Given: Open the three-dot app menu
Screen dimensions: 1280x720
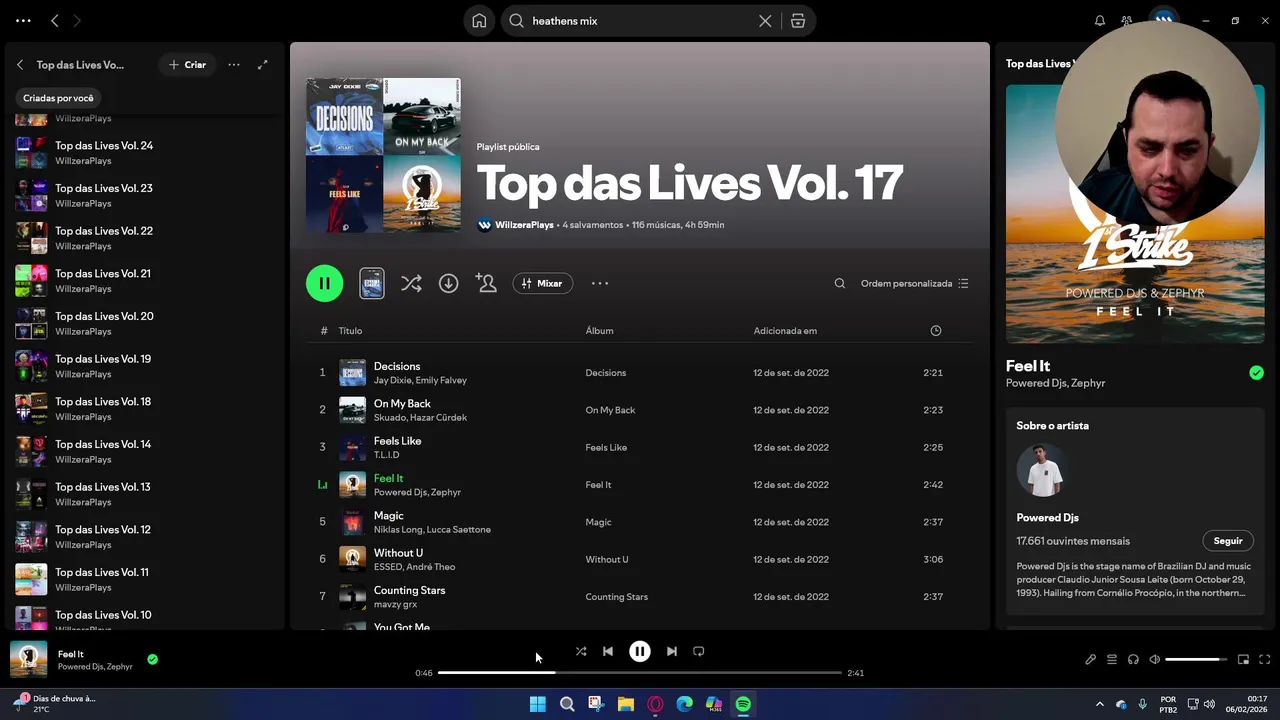Looking at the screenshot, I should tap(23, 20).
